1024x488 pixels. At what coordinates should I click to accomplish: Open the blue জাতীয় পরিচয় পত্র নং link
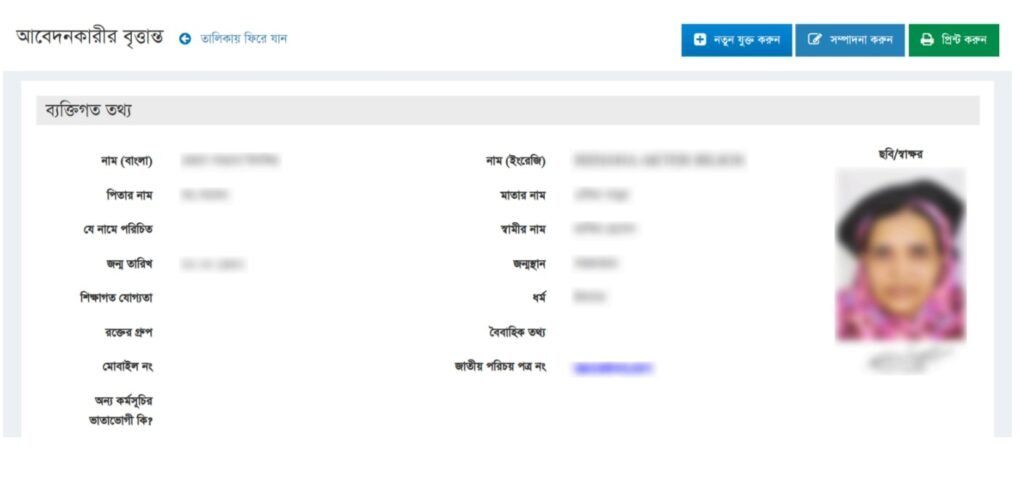pyautogui.click(x=613, y=368)
